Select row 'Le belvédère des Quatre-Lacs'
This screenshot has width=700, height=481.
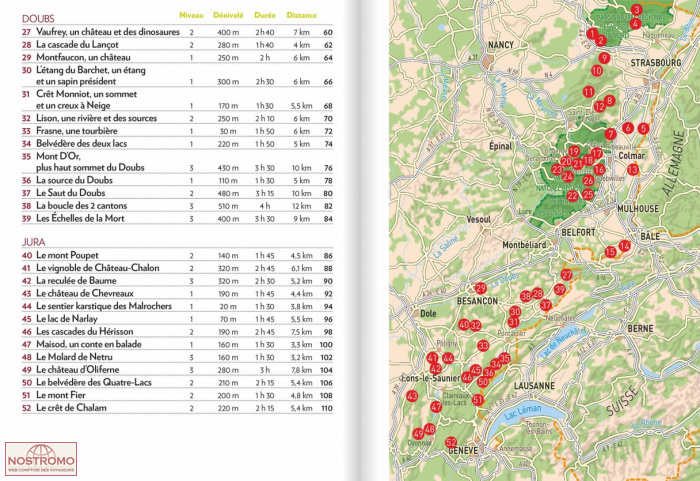point(177,383)
